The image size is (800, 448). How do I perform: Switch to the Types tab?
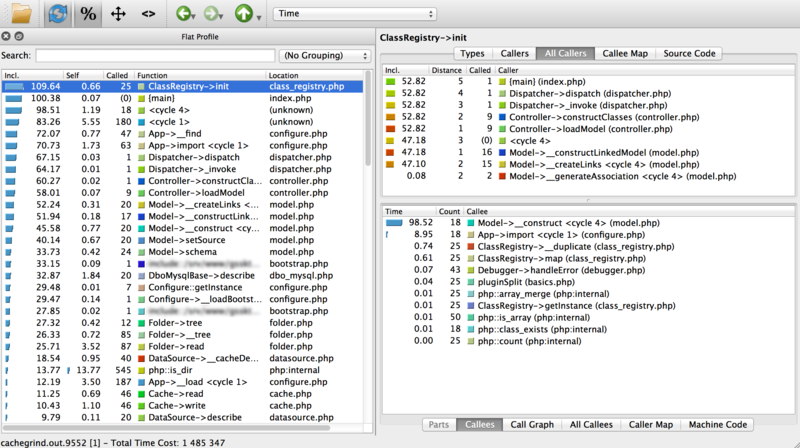coord(472,54)
